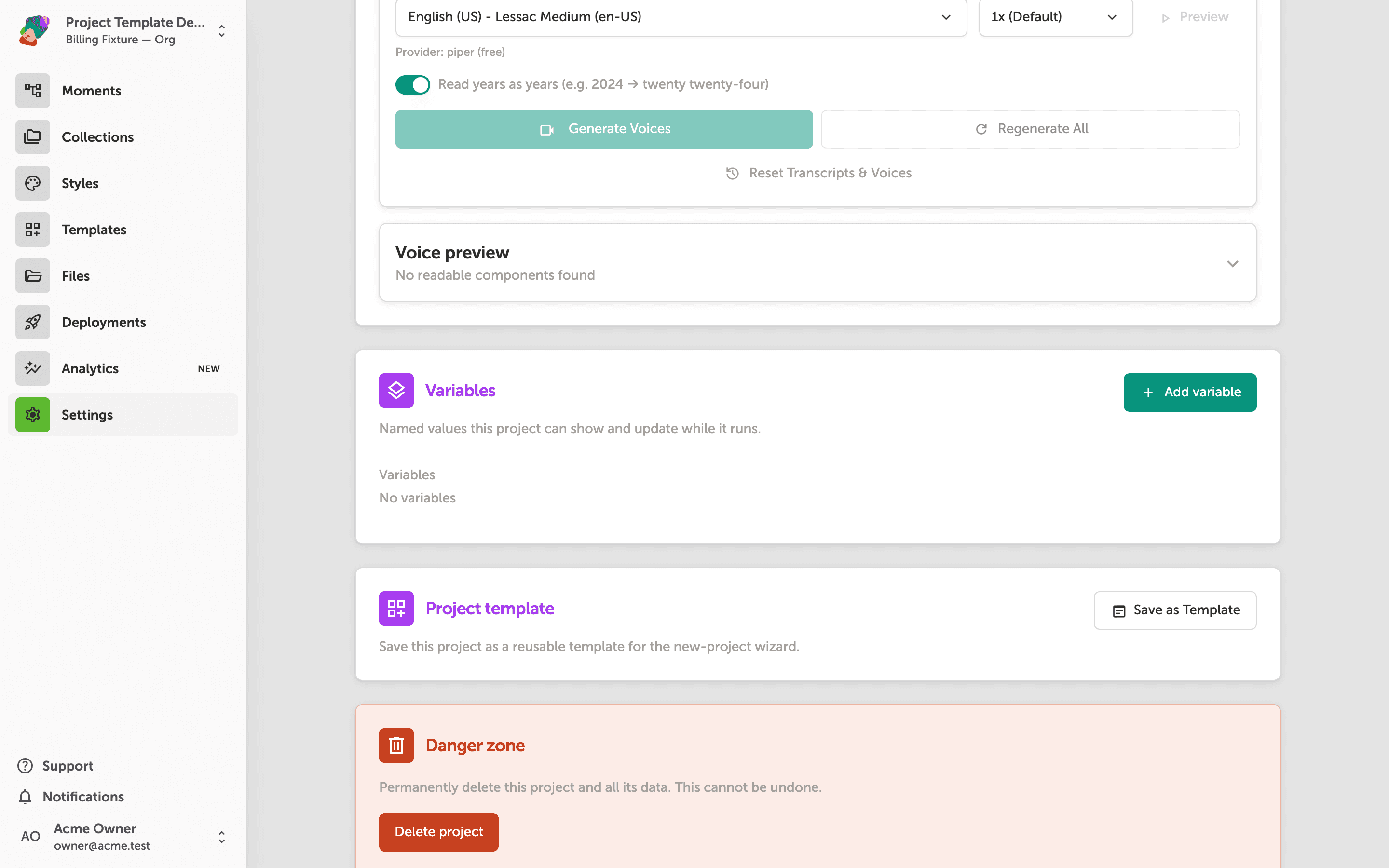The height and width of the screenshot is (868, 1389).
Task: Click the video icon in Generate Voices
Action: click(x=547, y=130)
